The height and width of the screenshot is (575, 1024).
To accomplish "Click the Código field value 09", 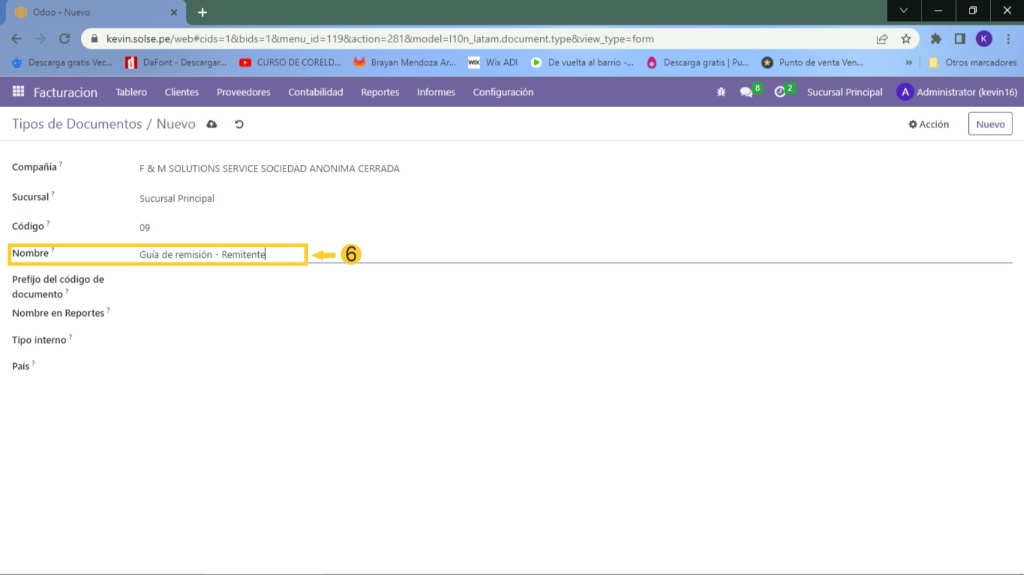I will (145, 227).
